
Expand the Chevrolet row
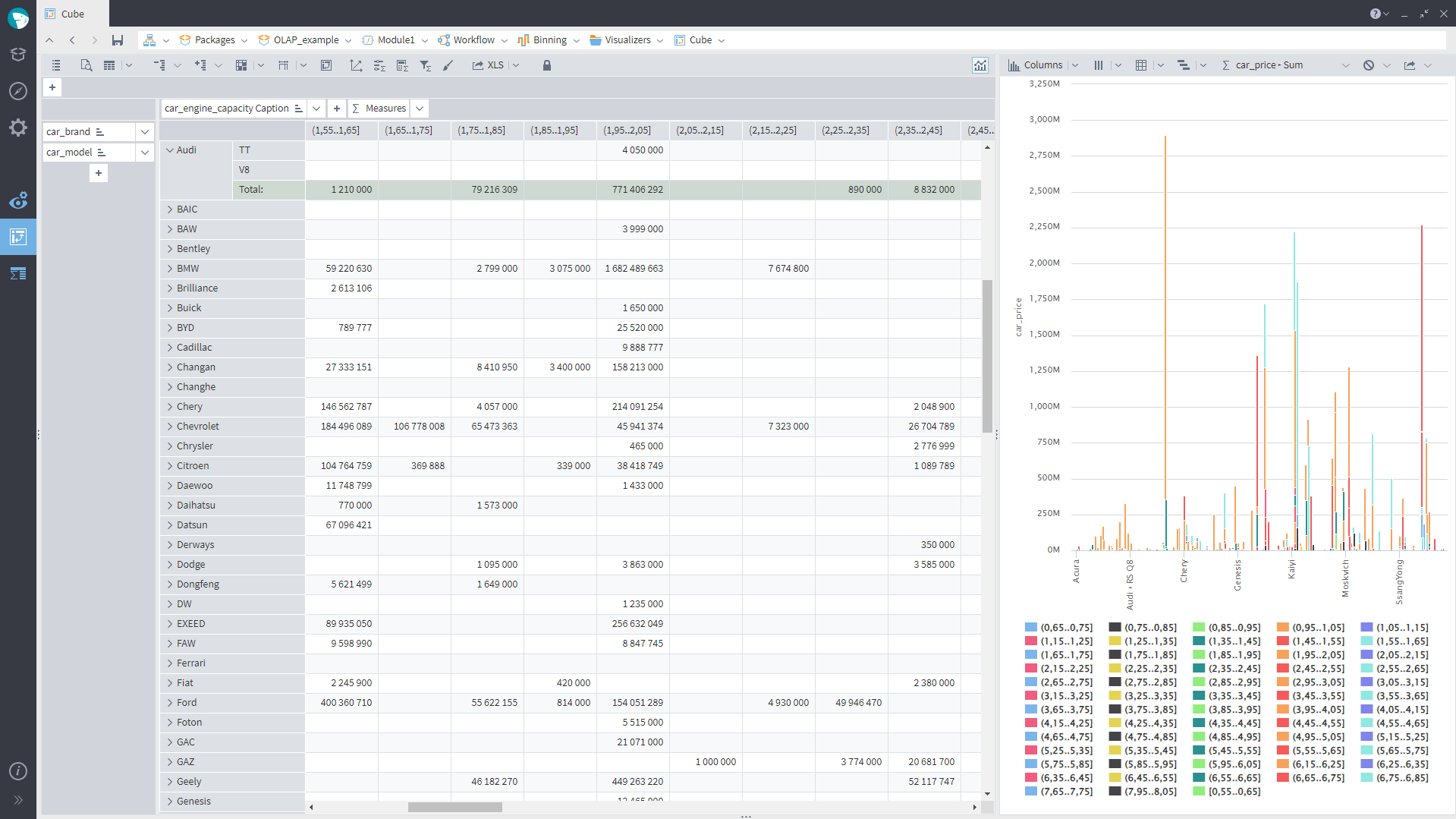(170, 427)
